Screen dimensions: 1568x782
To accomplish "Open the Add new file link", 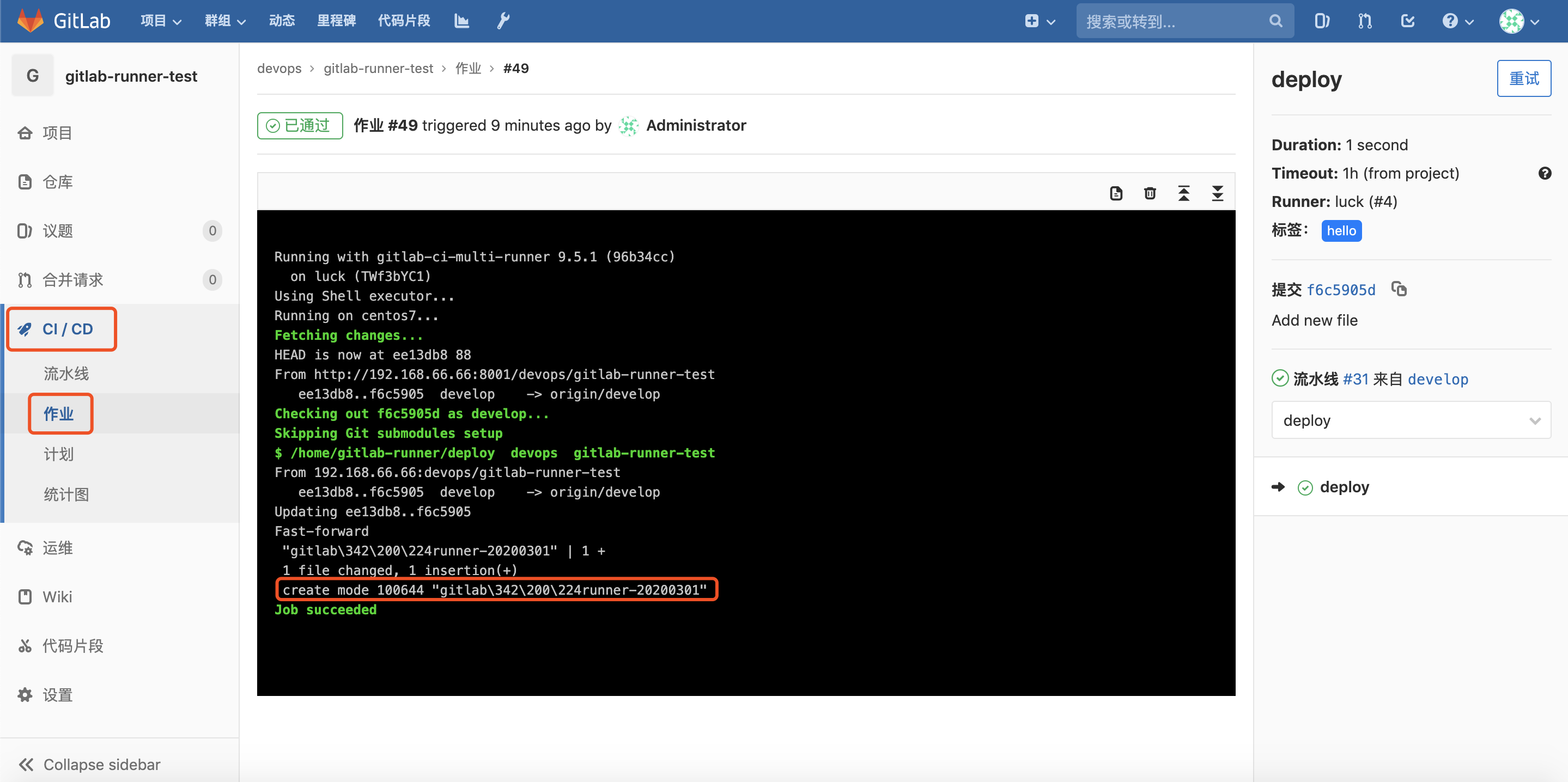I will click(x=1314, y=320).
